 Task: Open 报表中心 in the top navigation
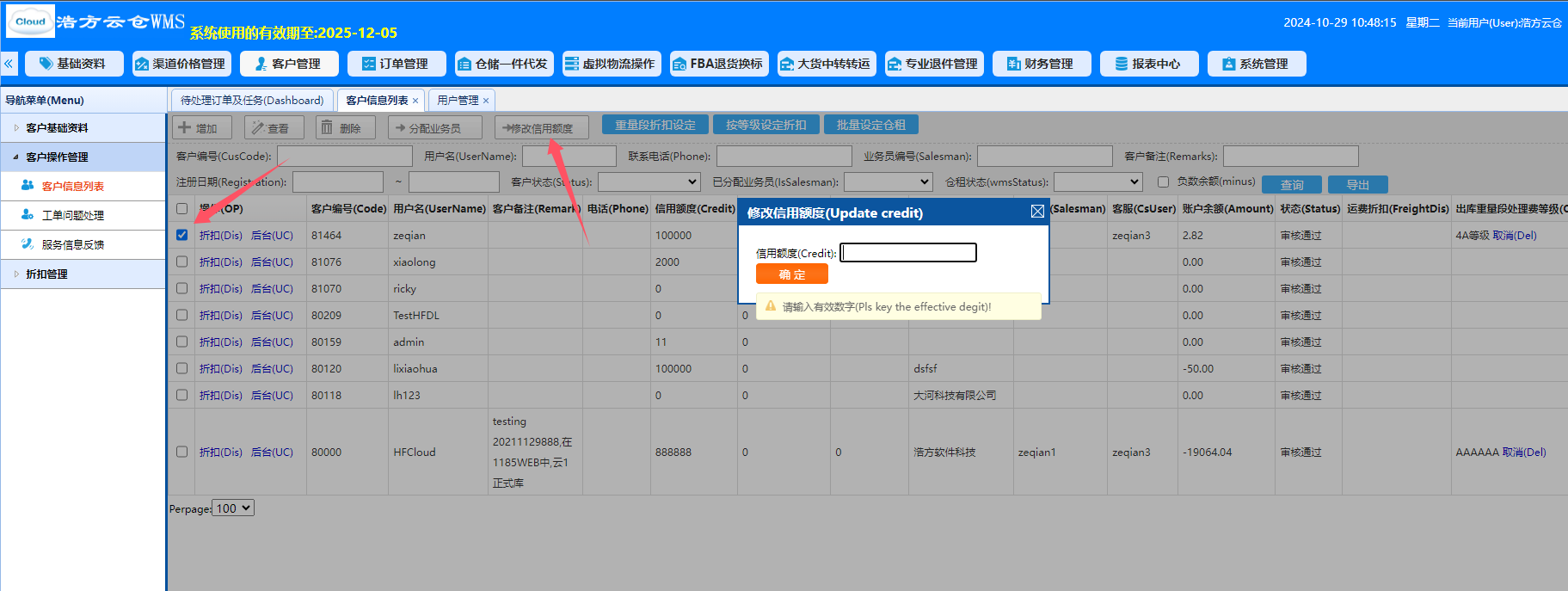click(1149, 64)
